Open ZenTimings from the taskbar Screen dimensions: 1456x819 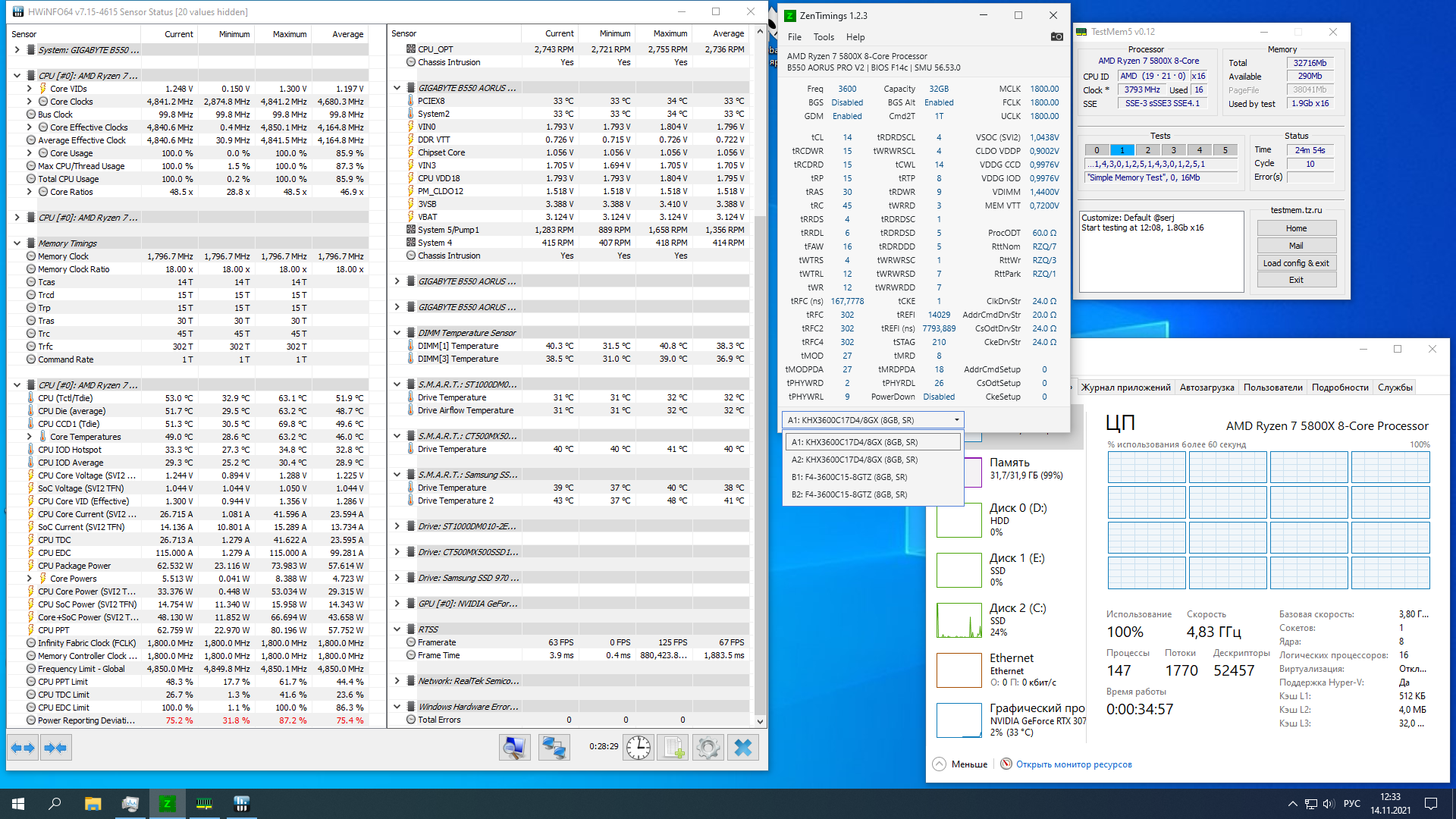click(x=168, y=804)
